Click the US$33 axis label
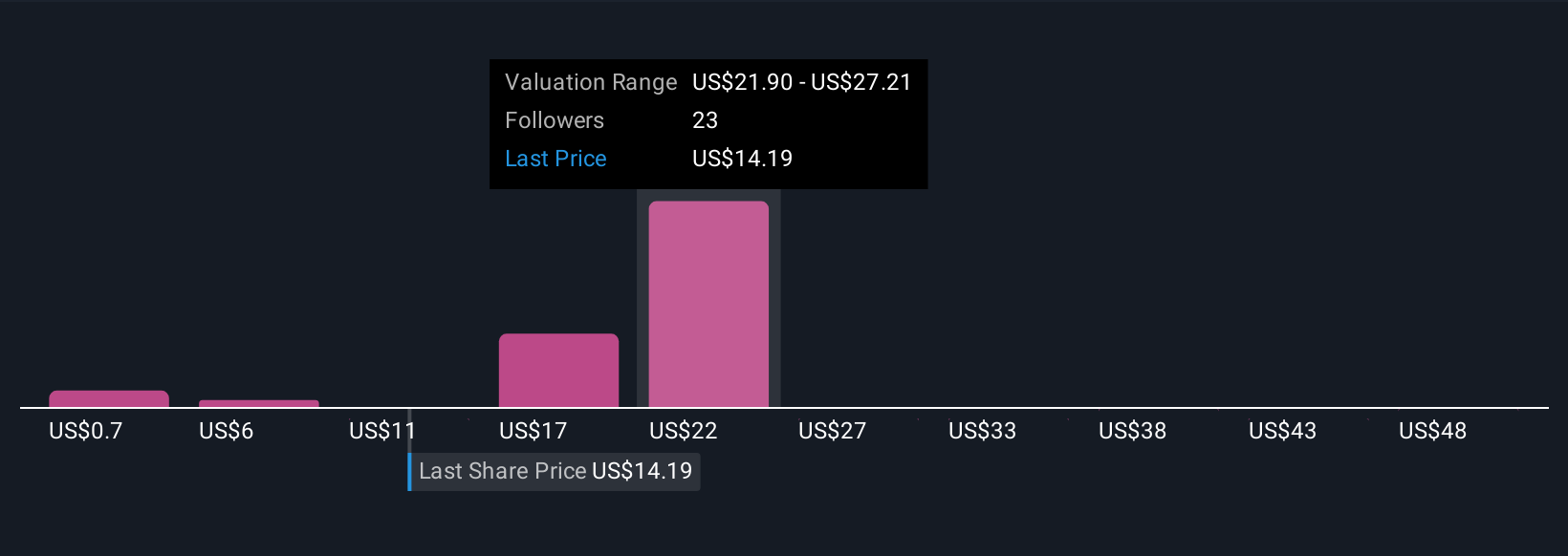This screenshot has width=1568, height=556. [983, 431]
